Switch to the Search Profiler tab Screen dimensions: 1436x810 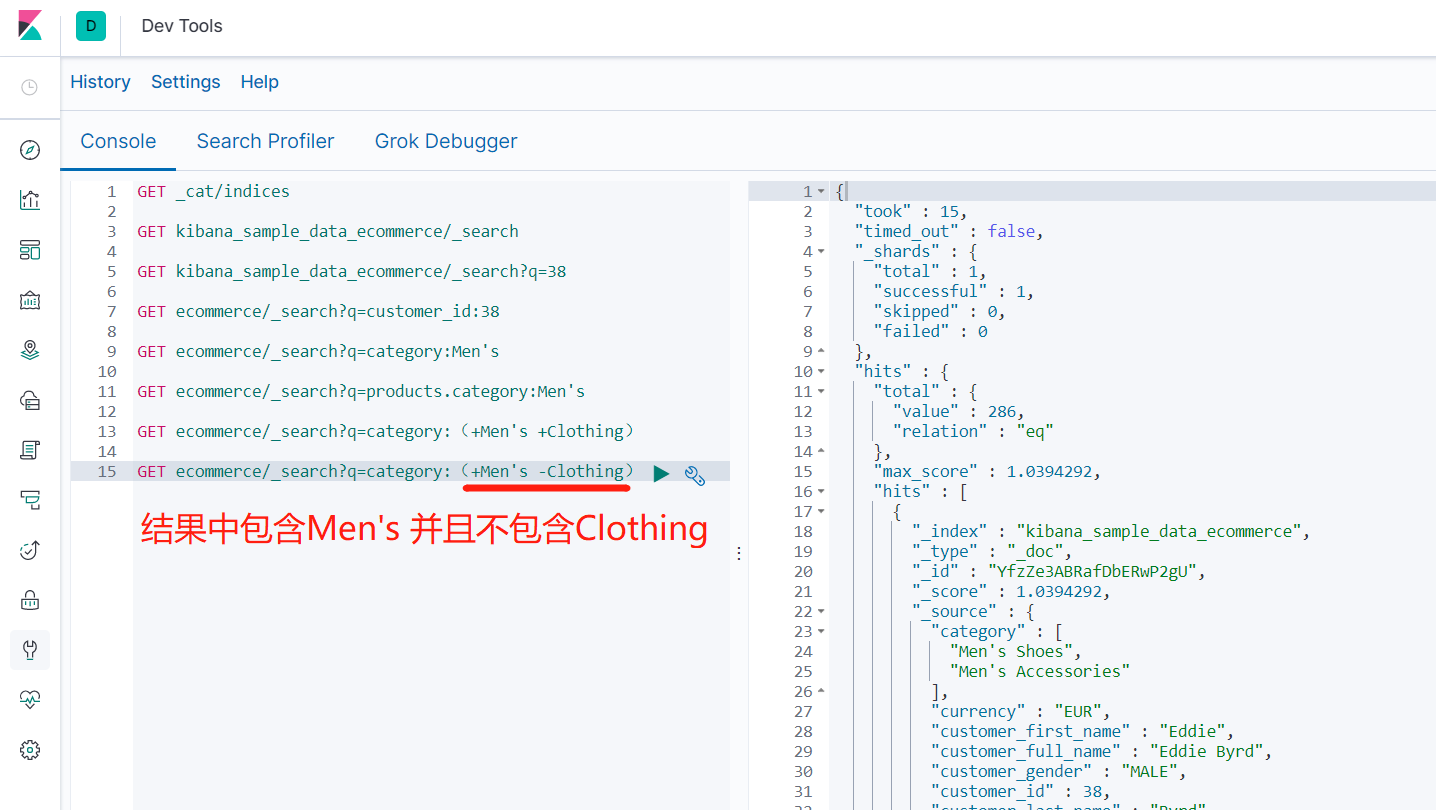point(265,141)
